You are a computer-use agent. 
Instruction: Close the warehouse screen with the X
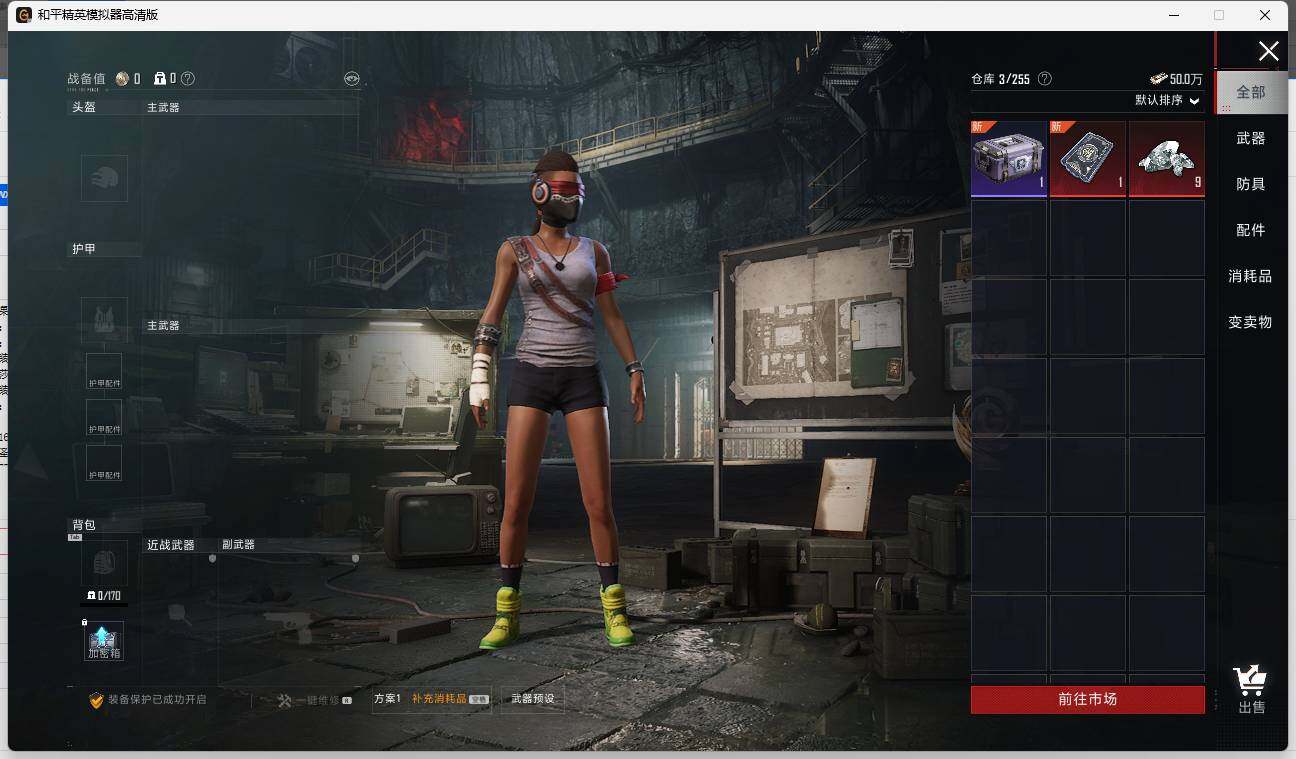1268,51
